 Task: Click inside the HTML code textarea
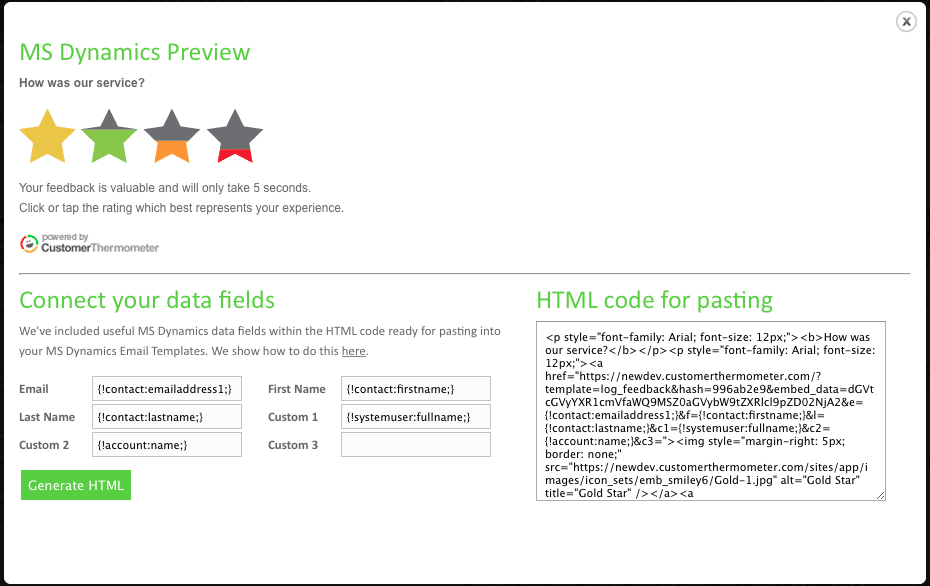coord(711,411)
